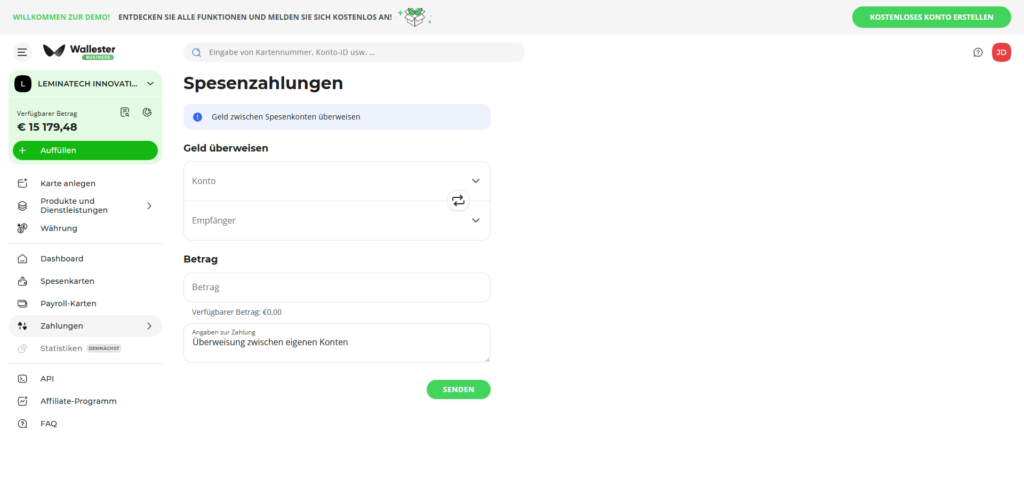Click the pie chart icon beside balance
The width and height of the screenshot is (1024, 486).
pos(146,112)
